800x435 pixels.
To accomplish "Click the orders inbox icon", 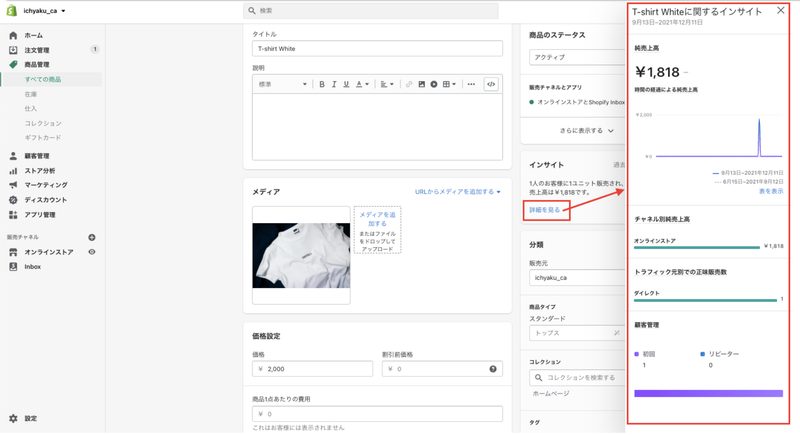I will click(x=13, y=50).
